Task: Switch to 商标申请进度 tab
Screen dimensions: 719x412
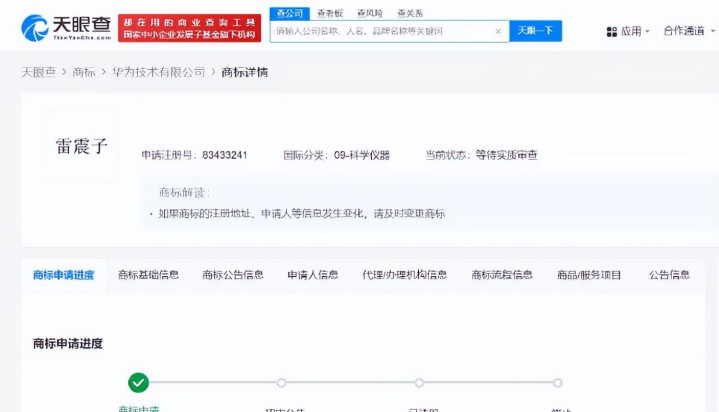Action: point(64,275)
